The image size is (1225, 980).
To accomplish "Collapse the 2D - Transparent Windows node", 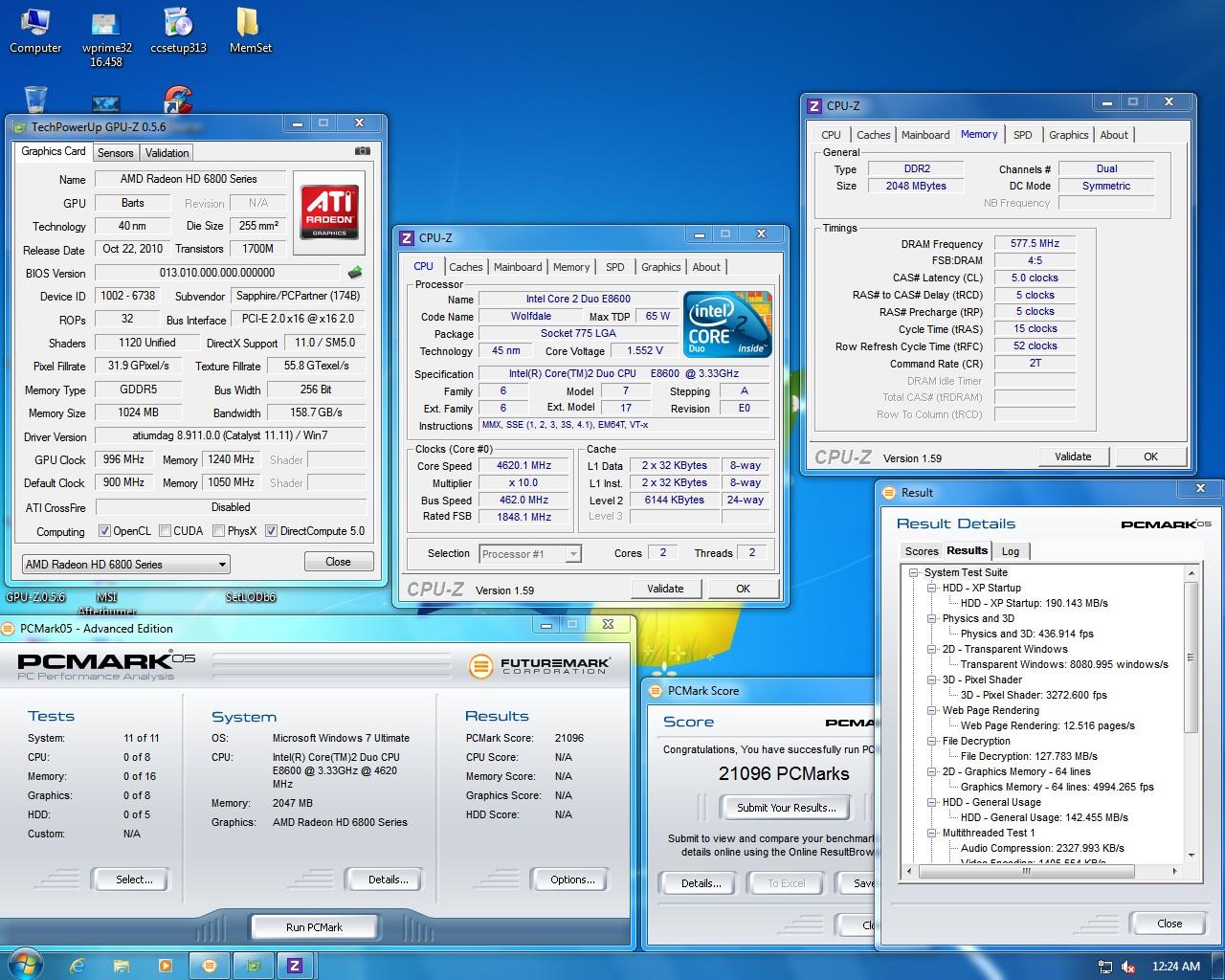I will (x=932, y=649).
